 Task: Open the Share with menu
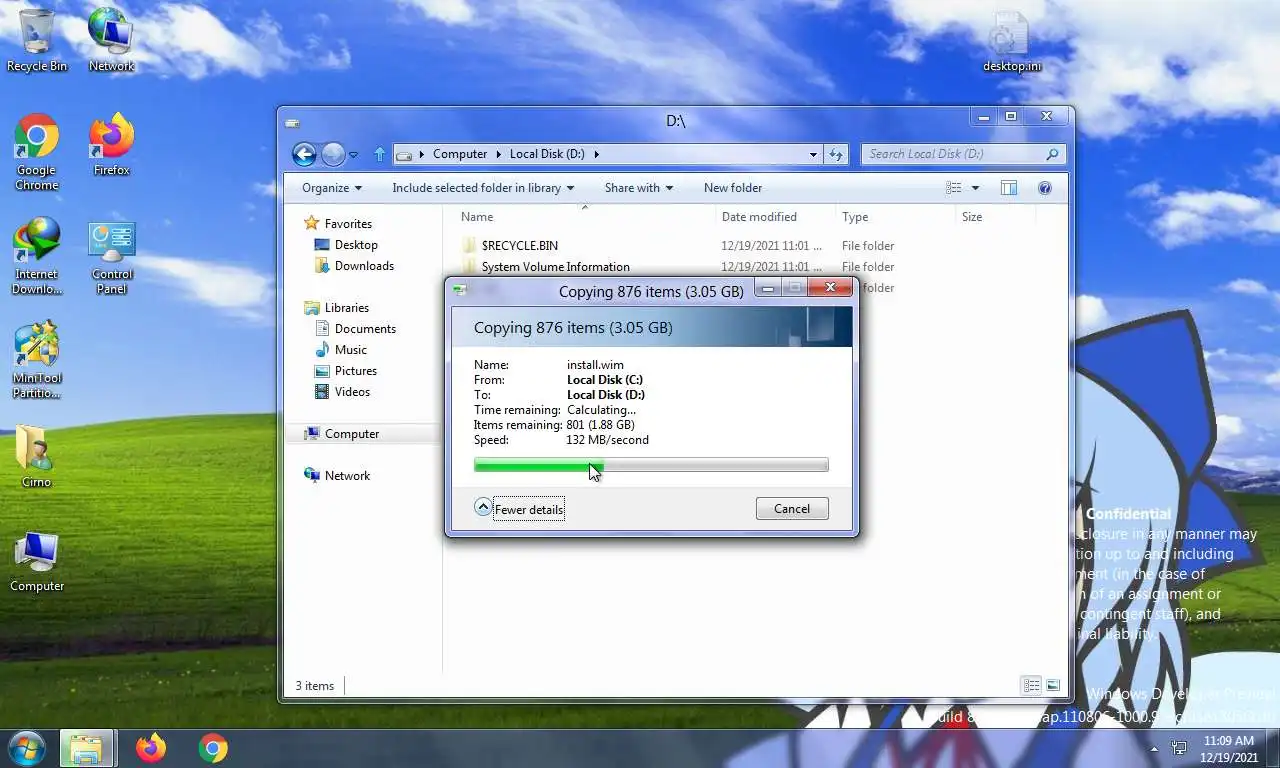(x=639, y=188)
